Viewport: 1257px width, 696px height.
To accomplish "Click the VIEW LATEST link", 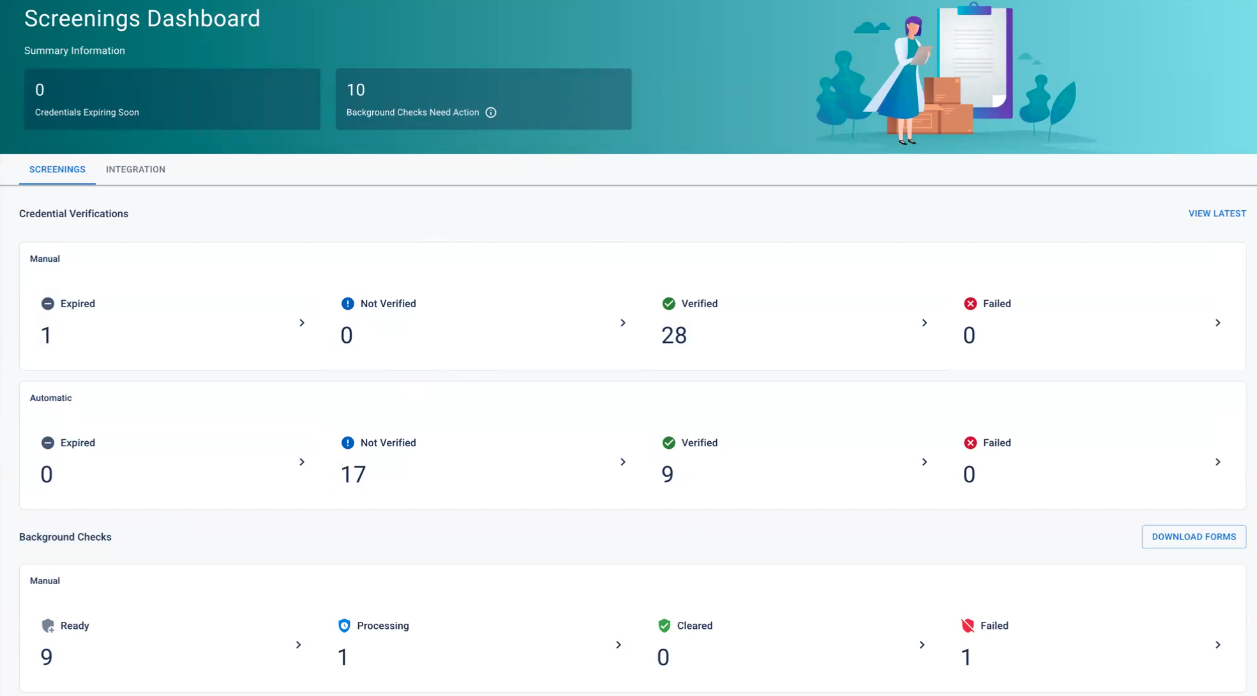I will [1217, 213].
